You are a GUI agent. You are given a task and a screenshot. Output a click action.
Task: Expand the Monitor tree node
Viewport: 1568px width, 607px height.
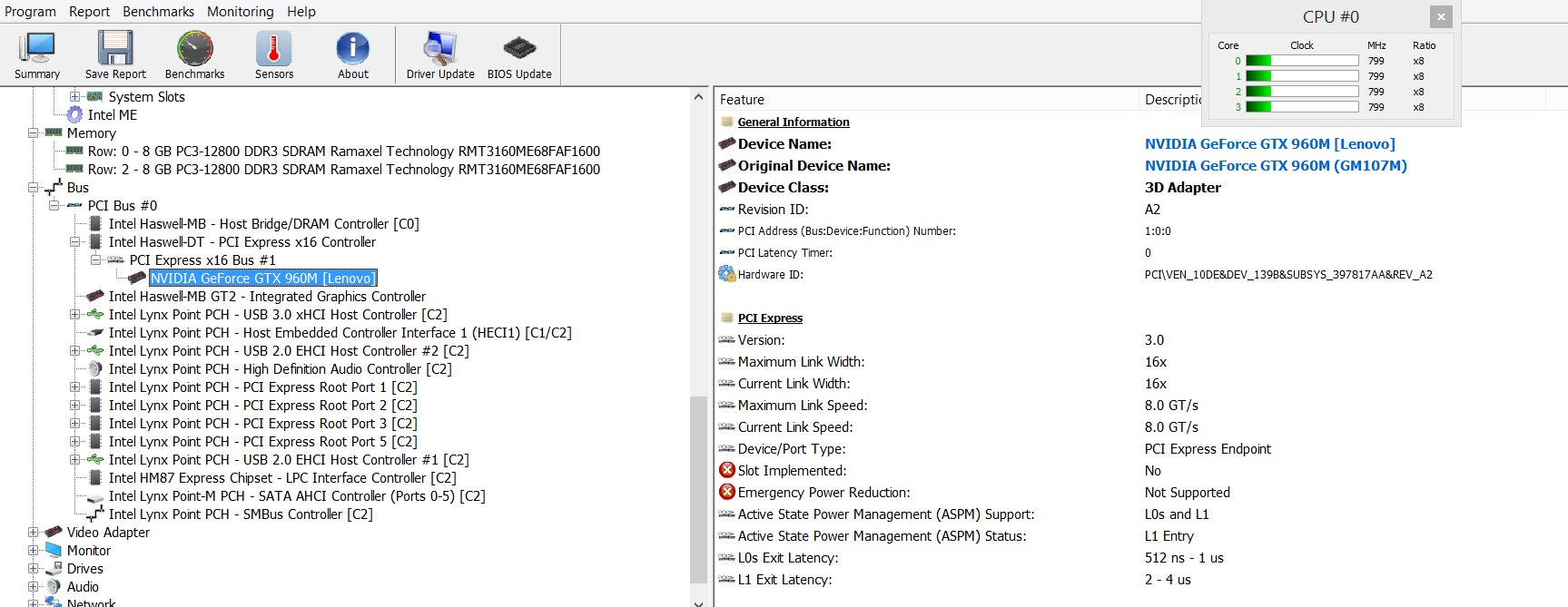(x=33, y=550)
